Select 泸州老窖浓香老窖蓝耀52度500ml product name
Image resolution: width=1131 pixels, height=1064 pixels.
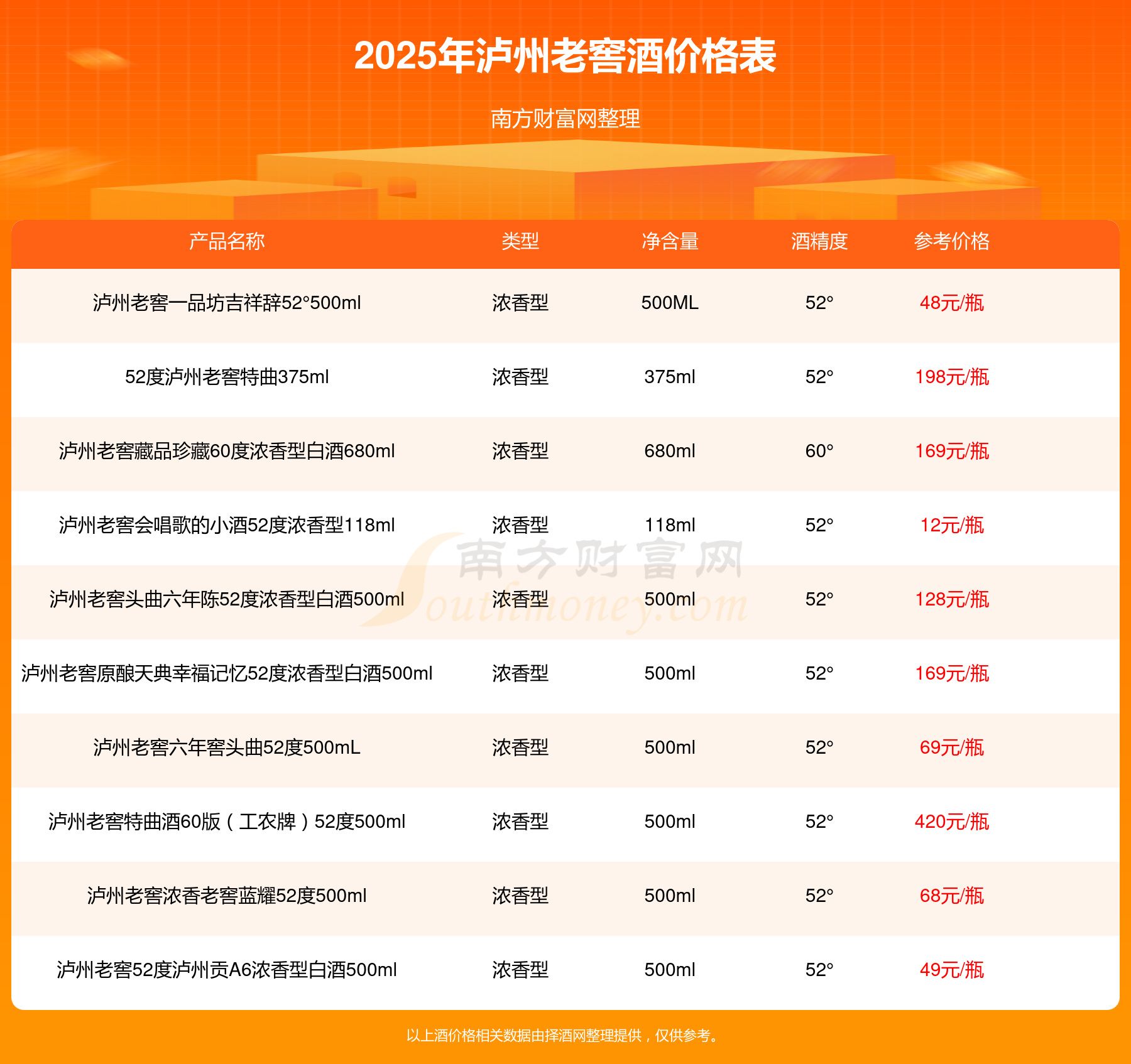(x=227, y=896)
